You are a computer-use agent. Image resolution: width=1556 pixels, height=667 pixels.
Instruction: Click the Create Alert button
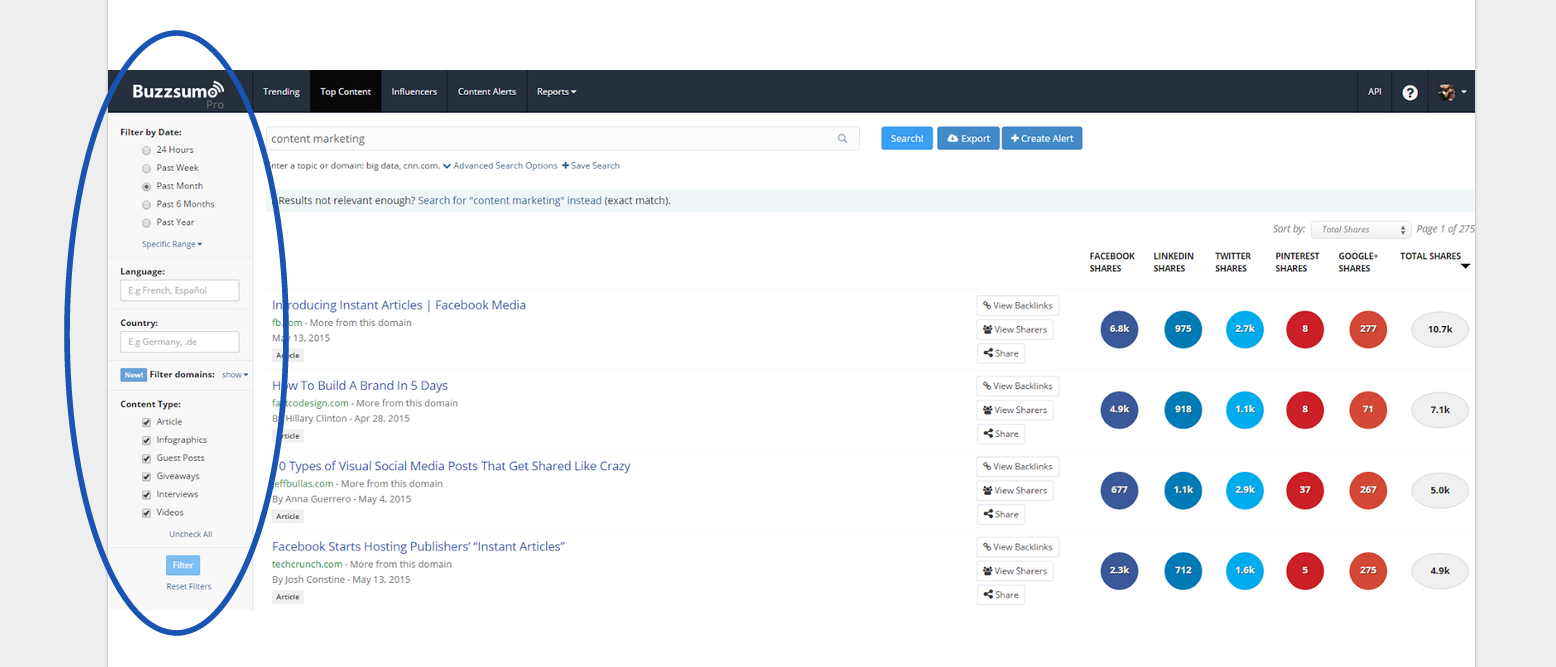click(1042, 138)
